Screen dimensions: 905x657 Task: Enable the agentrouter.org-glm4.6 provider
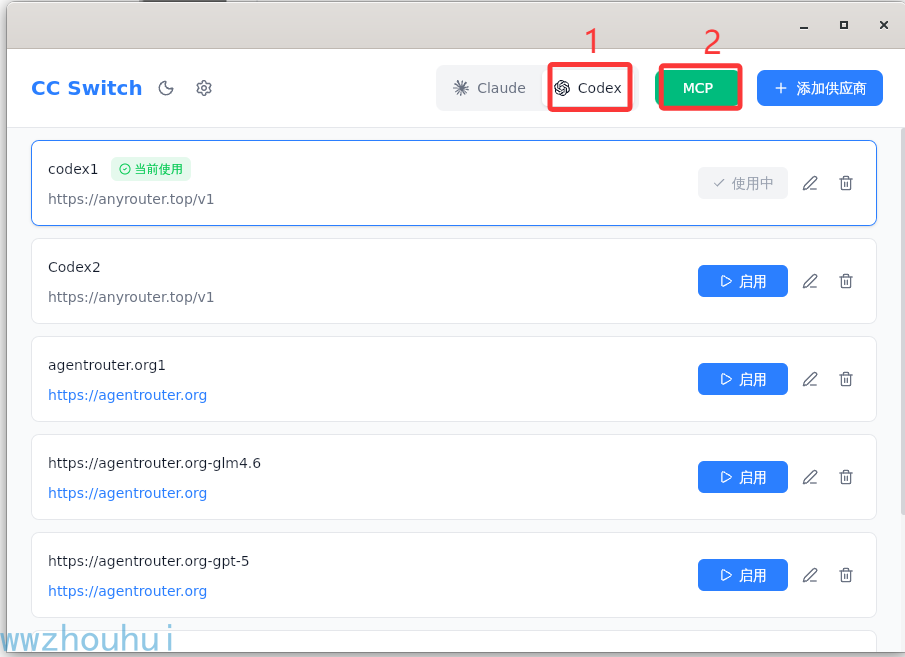coord(743,477)
